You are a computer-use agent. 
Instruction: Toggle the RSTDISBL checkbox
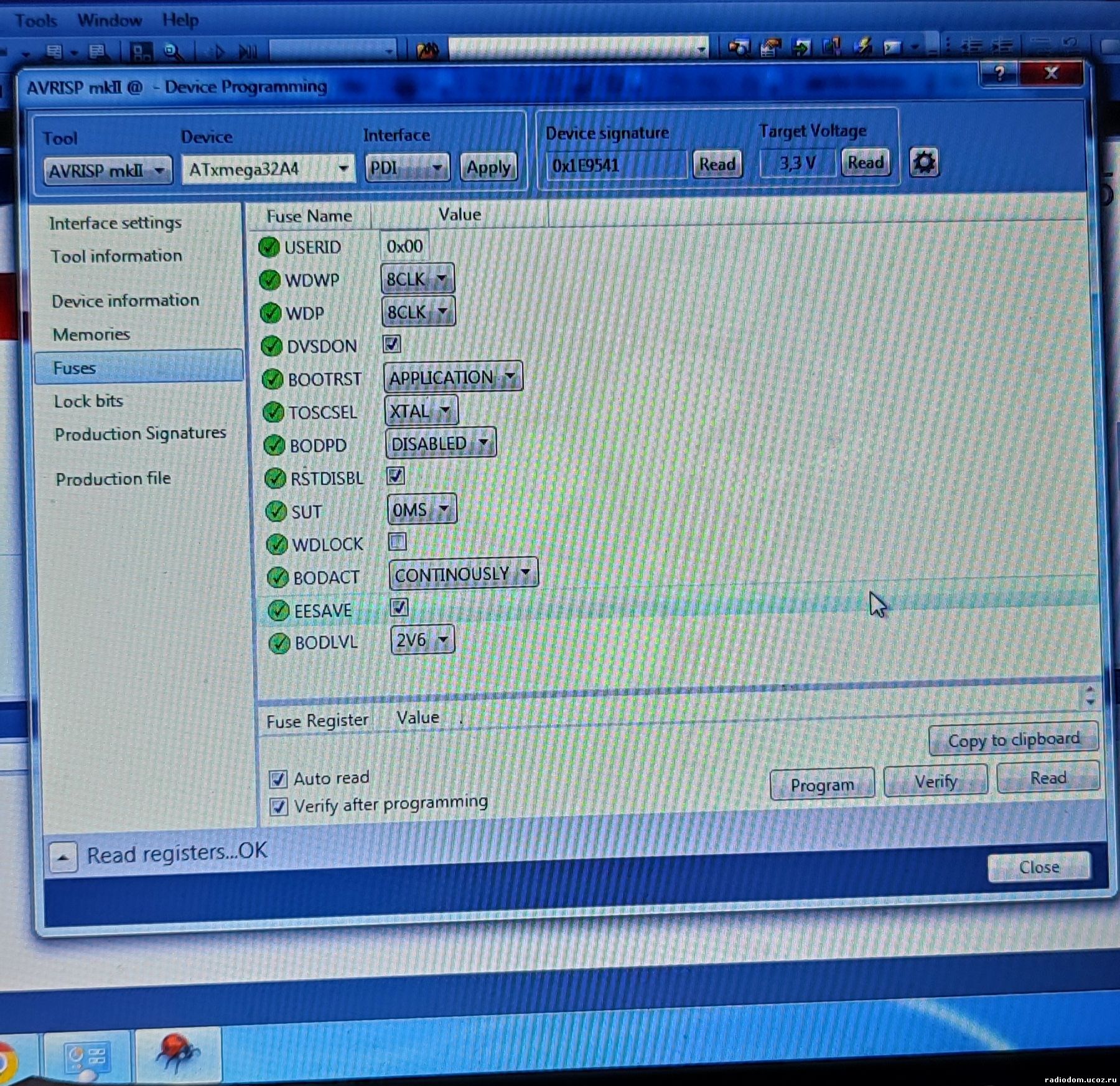click(x=396, y=476)
